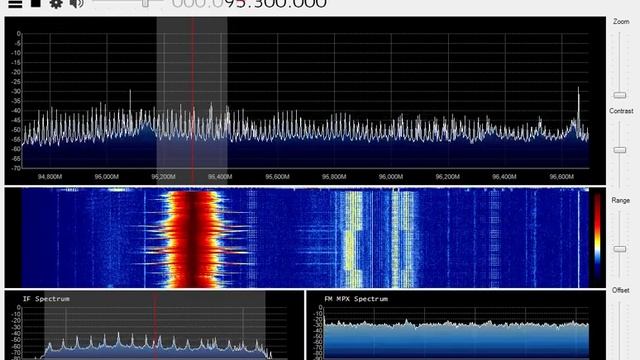Click the Offset slider track

click(x=620, y=331)
